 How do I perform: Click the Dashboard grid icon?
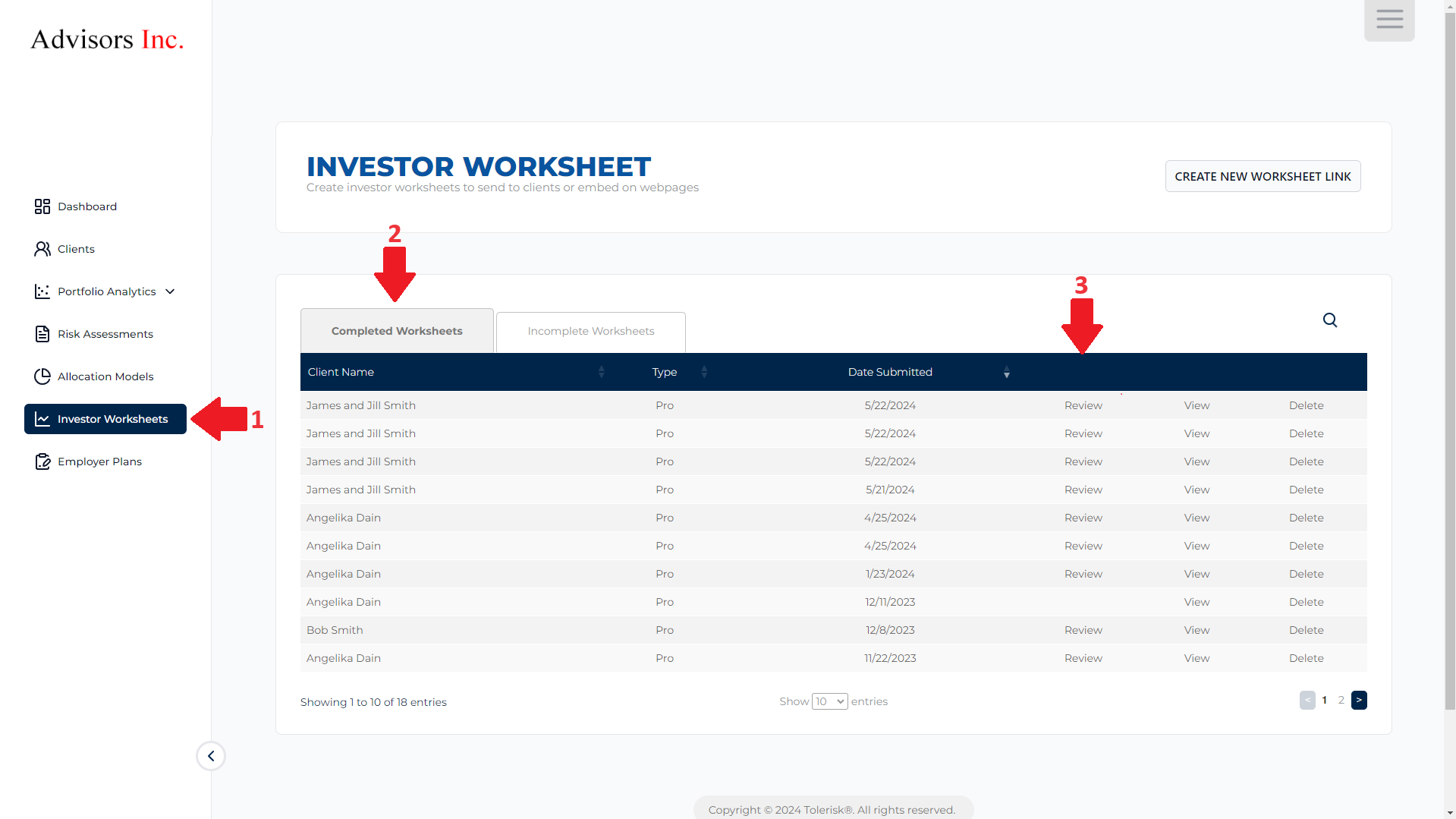pyautogui.click(x=42, y=206)
